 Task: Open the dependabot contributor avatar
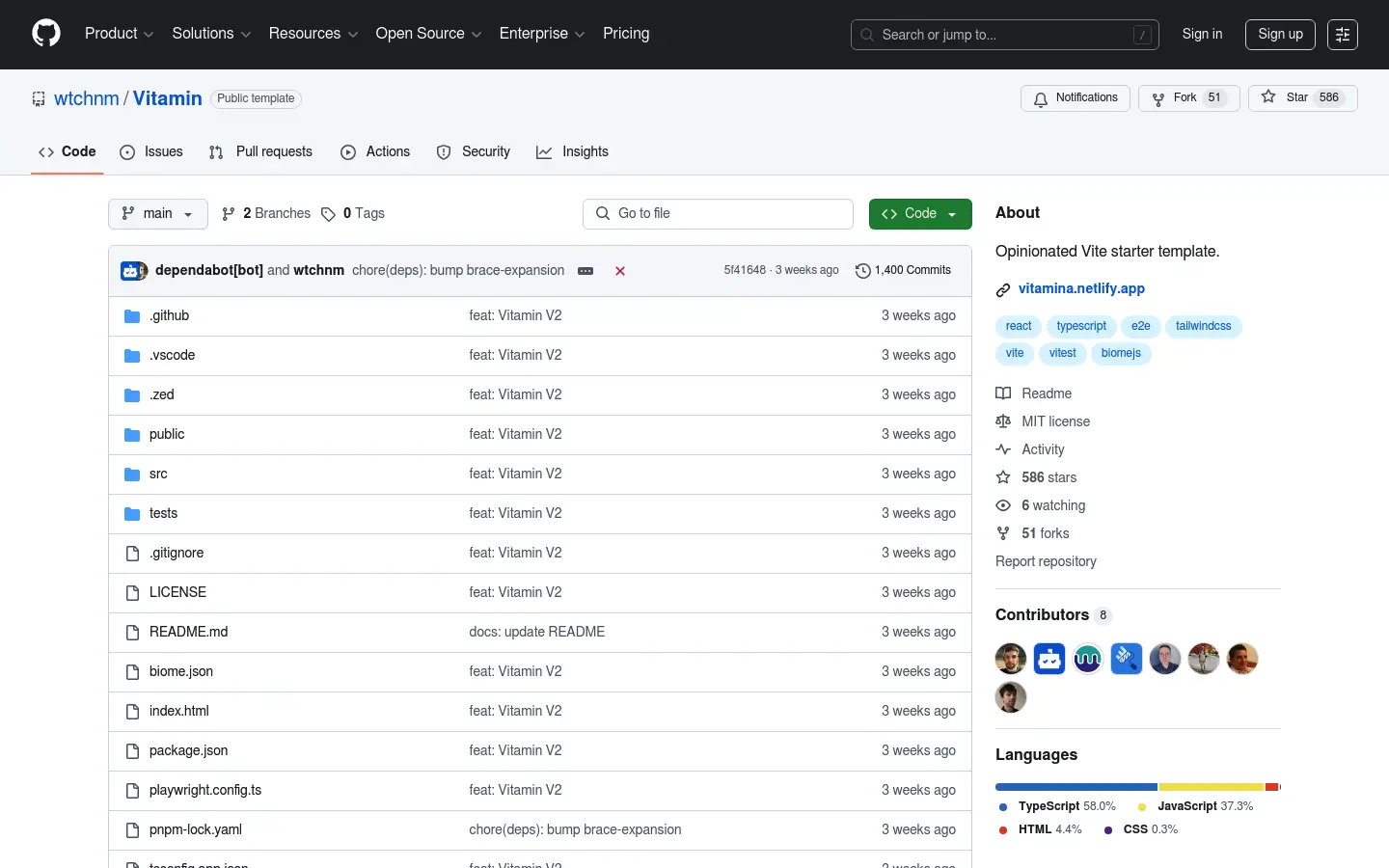(x=1049, y=659)
